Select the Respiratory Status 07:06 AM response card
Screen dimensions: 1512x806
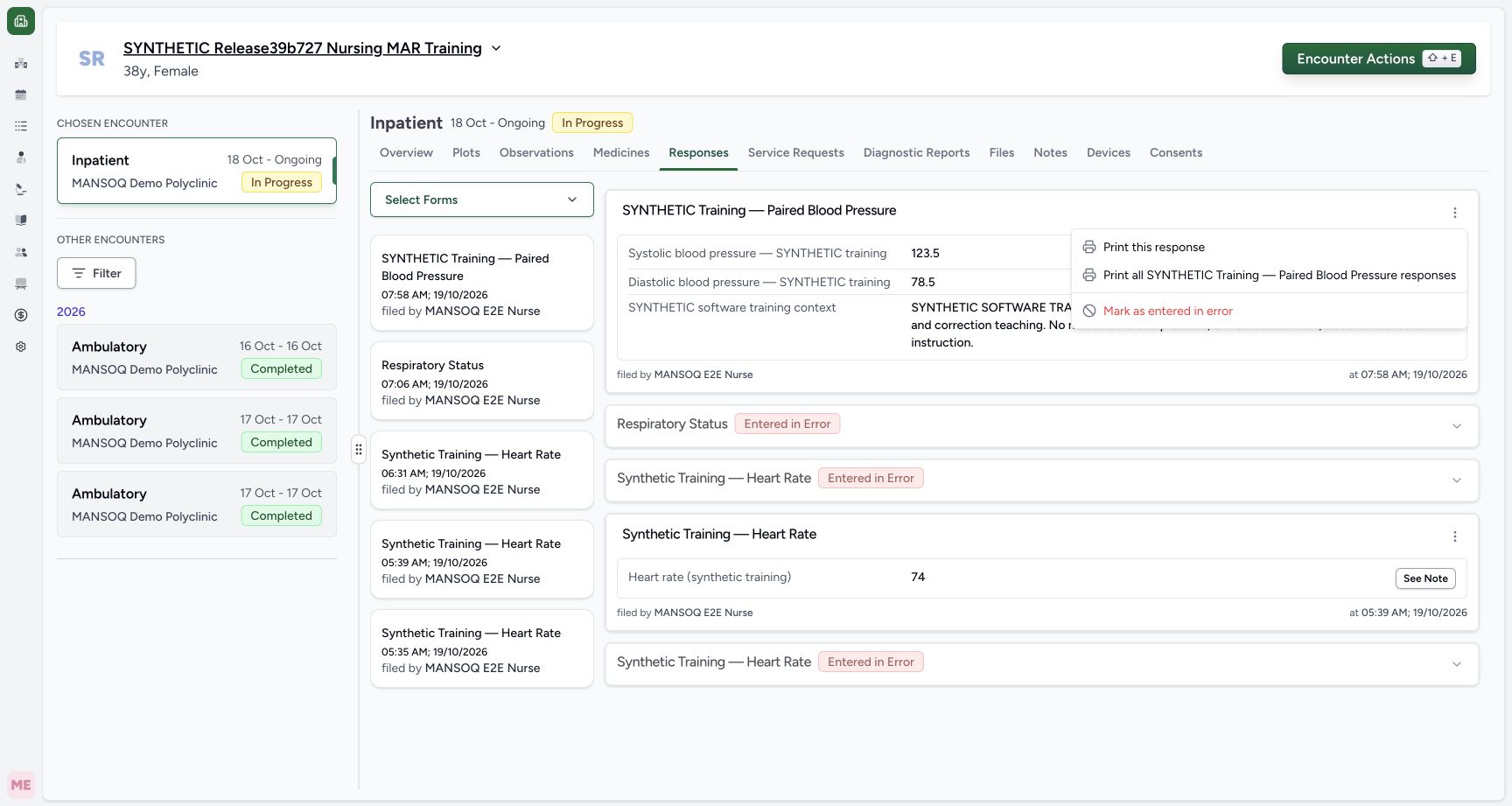click(x=482, y=381)
